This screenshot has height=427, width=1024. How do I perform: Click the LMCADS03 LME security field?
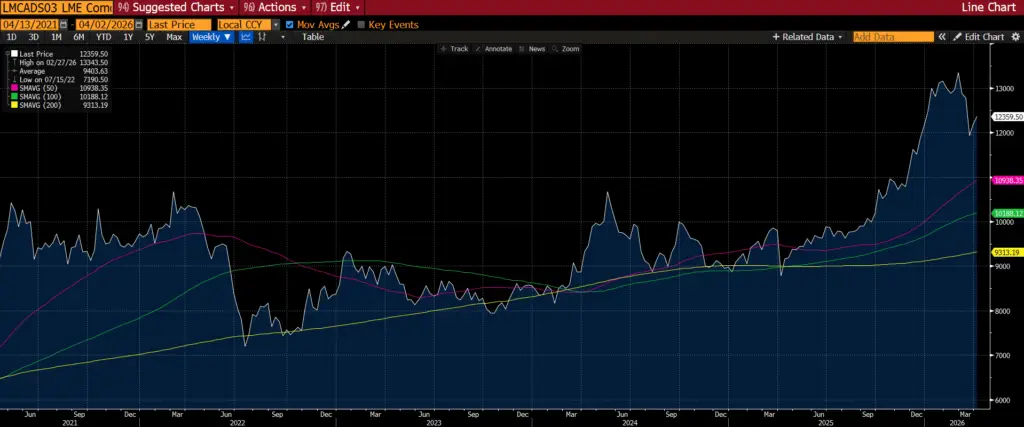pos(56,7)
